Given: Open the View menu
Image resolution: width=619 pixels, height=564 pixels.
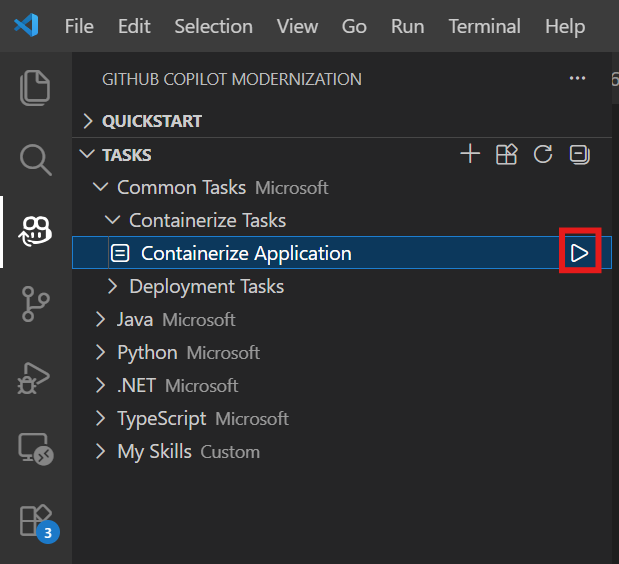Looking at the screenshot, I should 297,26.
